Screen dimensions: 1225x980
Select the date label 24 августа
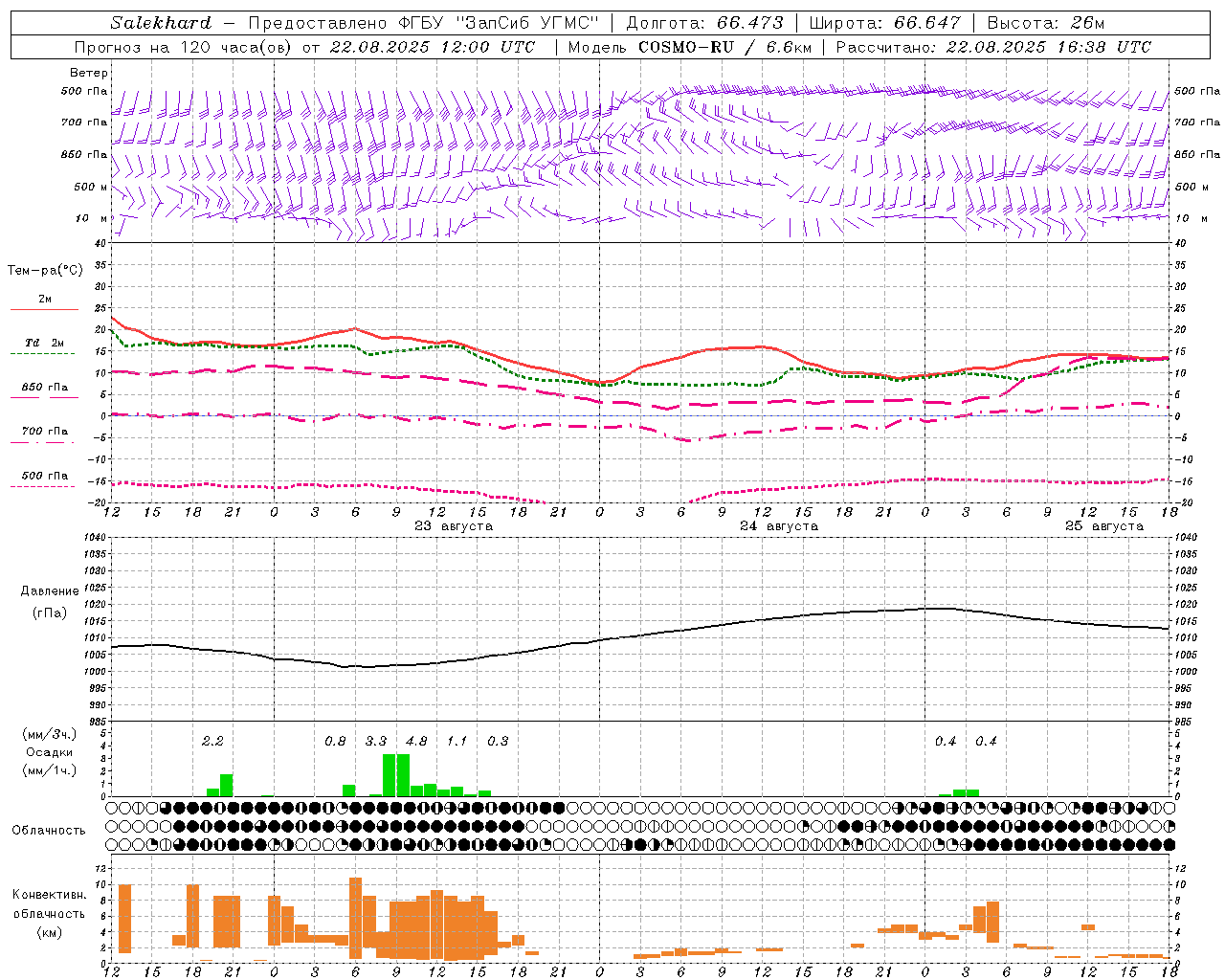pyautogui.click(x=779, y=526)
